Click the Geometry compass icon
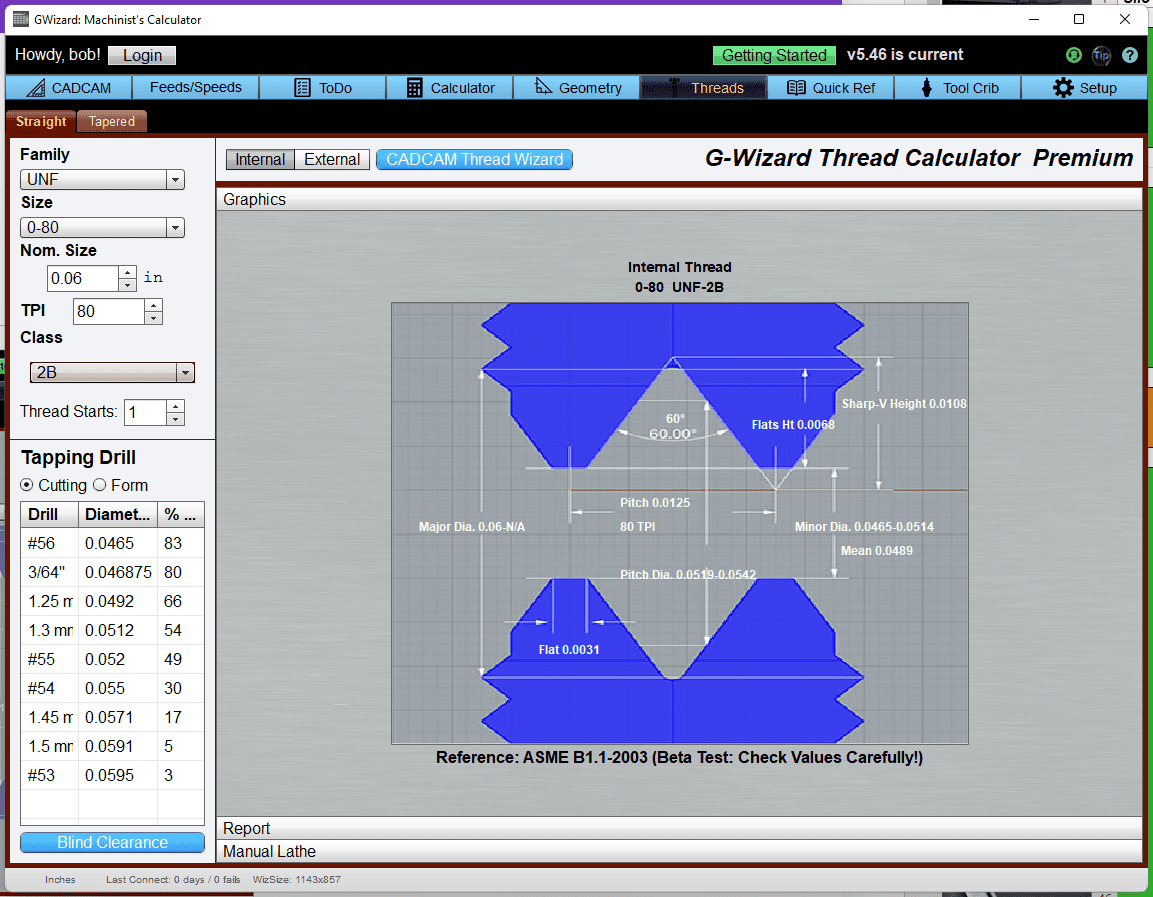 click(x=541, y=87)
